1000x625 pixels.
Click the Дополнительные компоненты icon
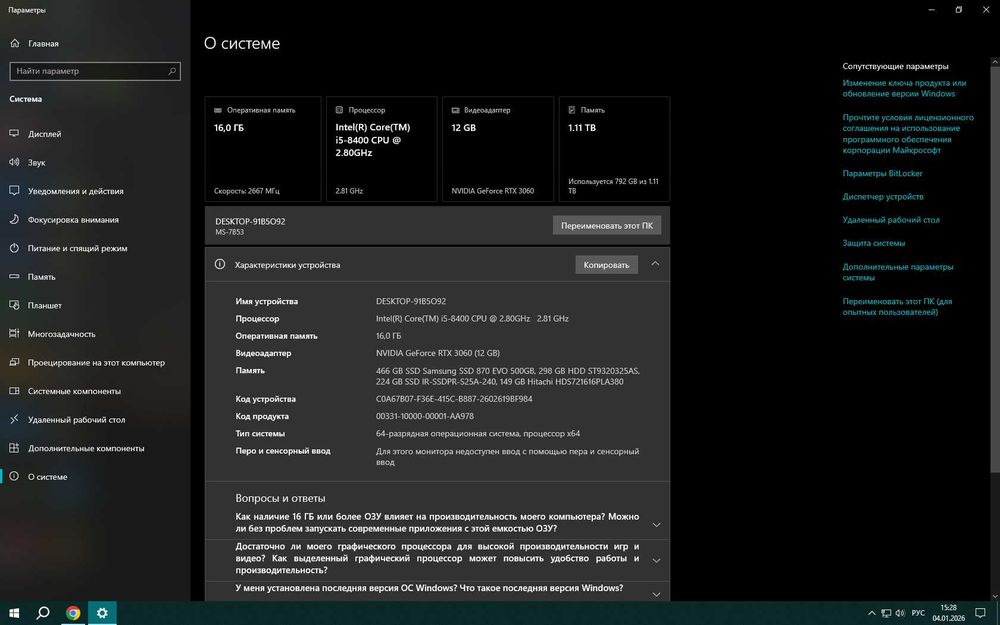tap(14, 448)
